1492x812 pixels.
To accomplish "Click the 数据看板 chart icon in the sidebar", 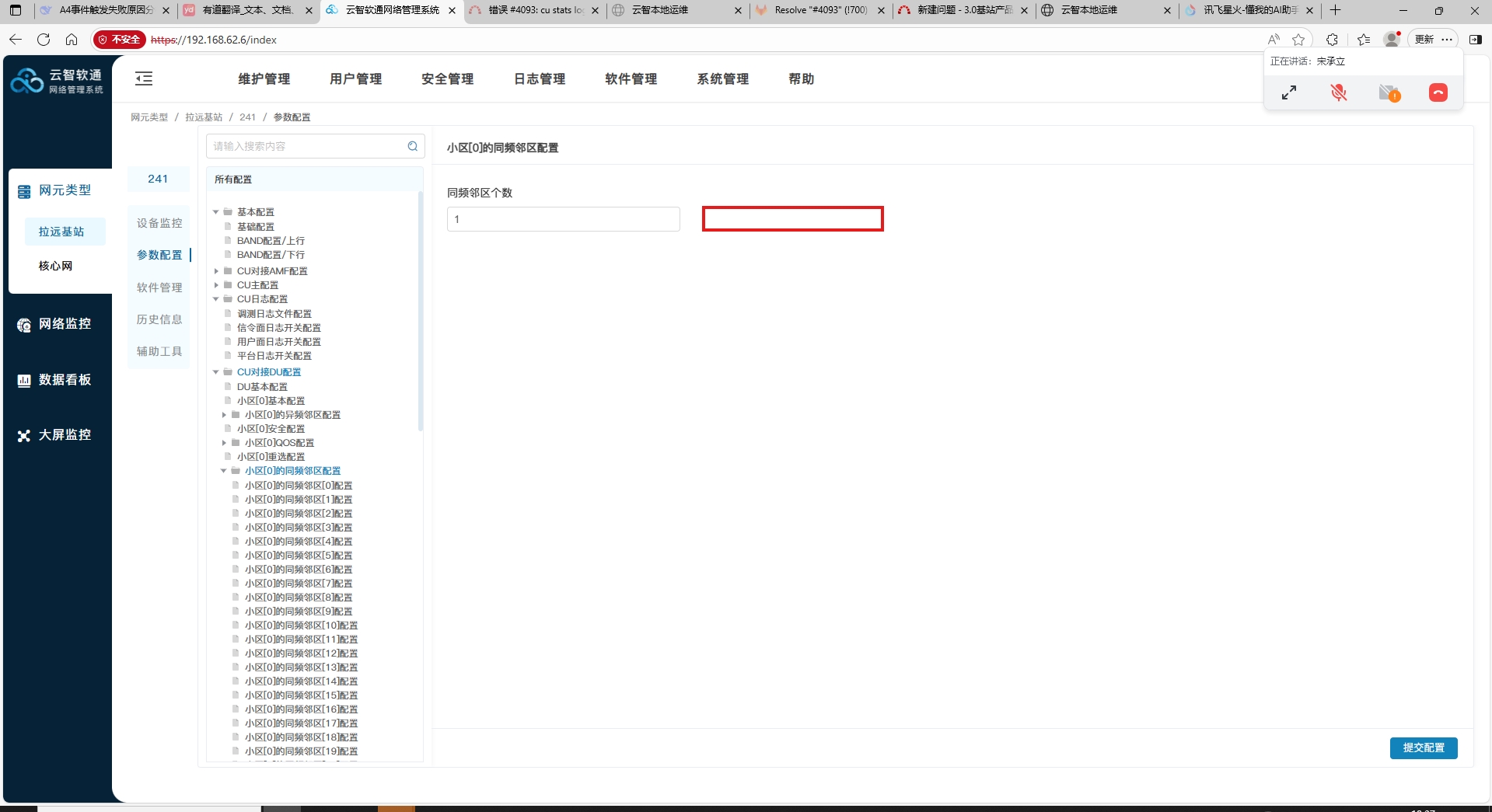I will [x=24, y=381].
